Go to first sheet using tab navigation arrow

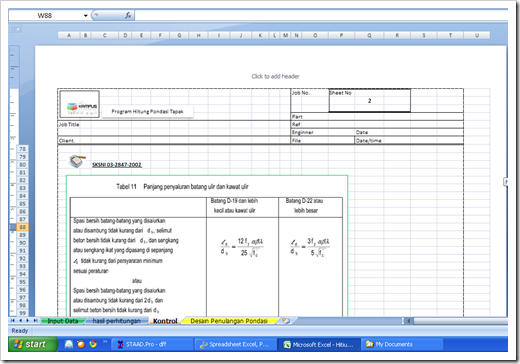click(13, 321)
